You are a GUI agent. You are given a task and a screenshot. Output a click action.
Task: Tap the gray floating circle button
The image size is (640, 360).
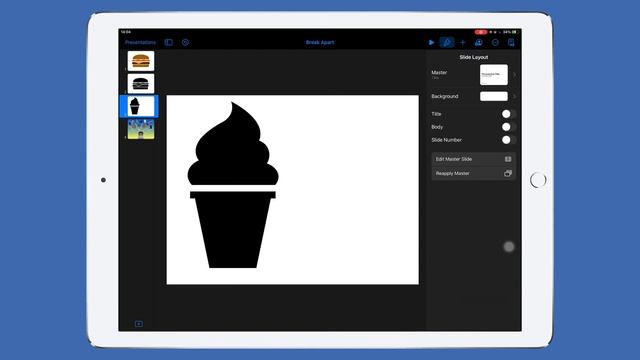(x=509, y=247)
